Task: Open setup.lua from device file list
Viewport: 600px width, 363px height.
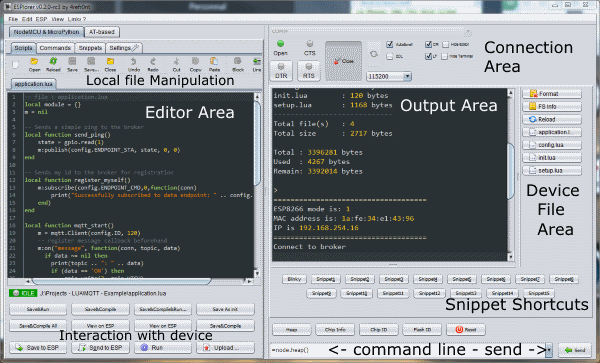Action: pos(552,171)
